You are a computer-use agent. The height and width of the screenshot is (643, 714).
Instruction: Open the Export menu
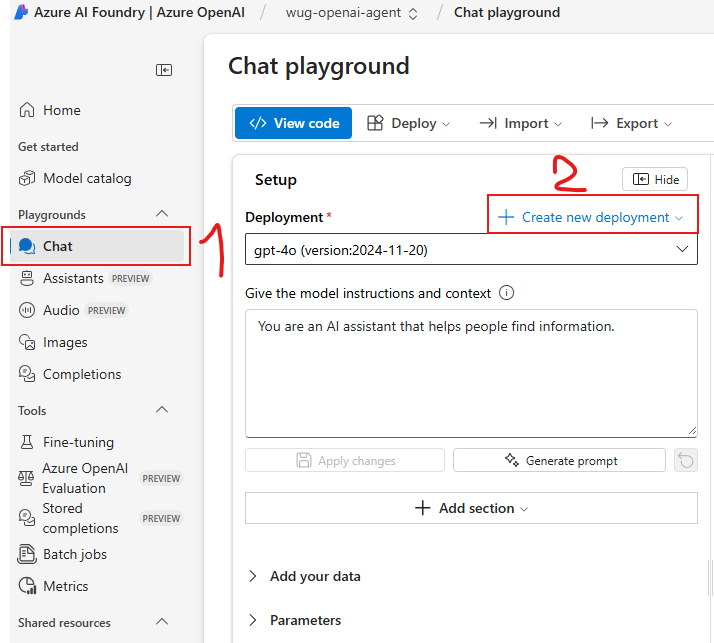click(x=631, y=124)
